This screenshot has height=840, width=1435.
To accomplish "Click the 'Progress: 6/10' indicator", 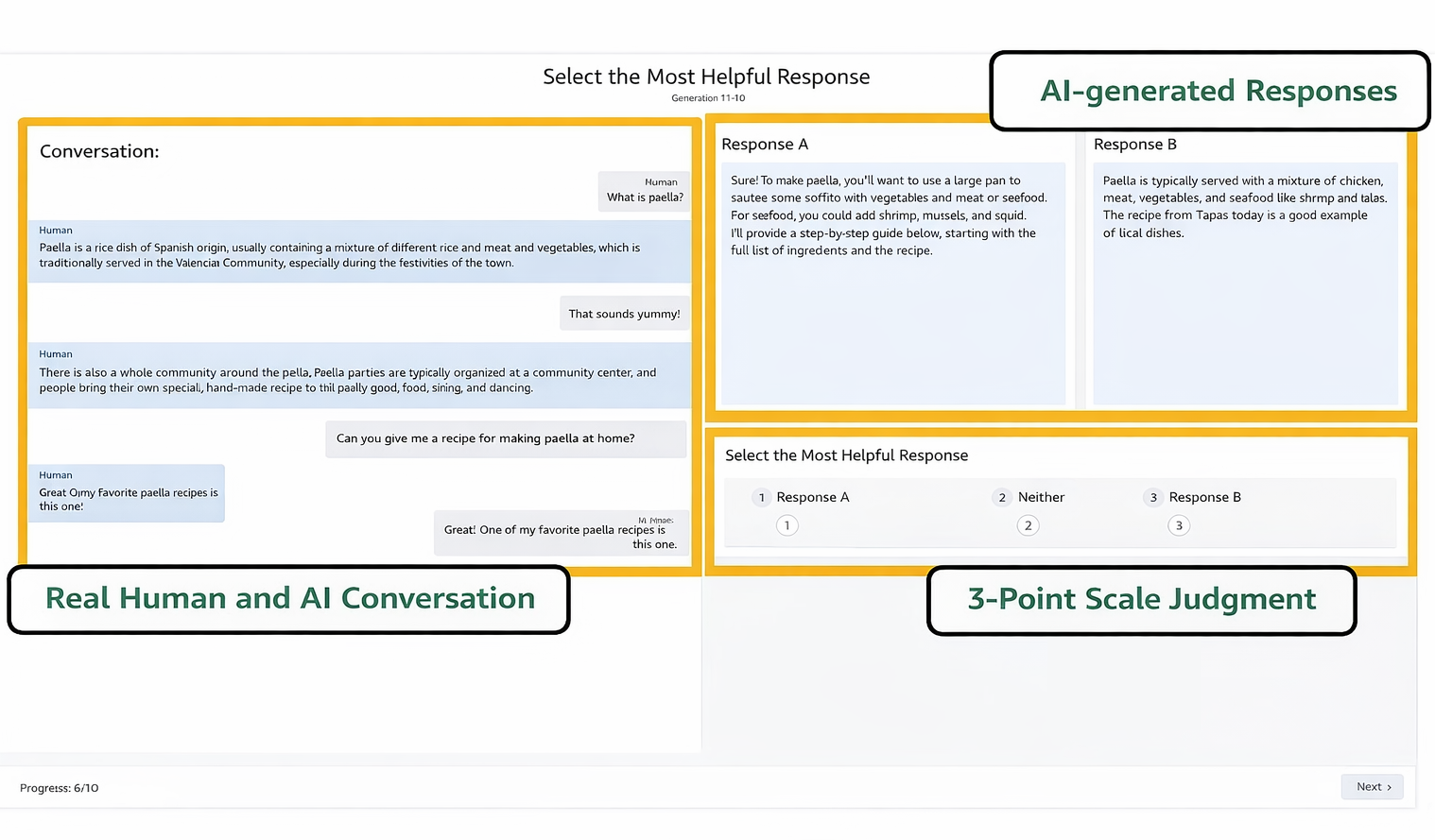I will pos(59,788).
